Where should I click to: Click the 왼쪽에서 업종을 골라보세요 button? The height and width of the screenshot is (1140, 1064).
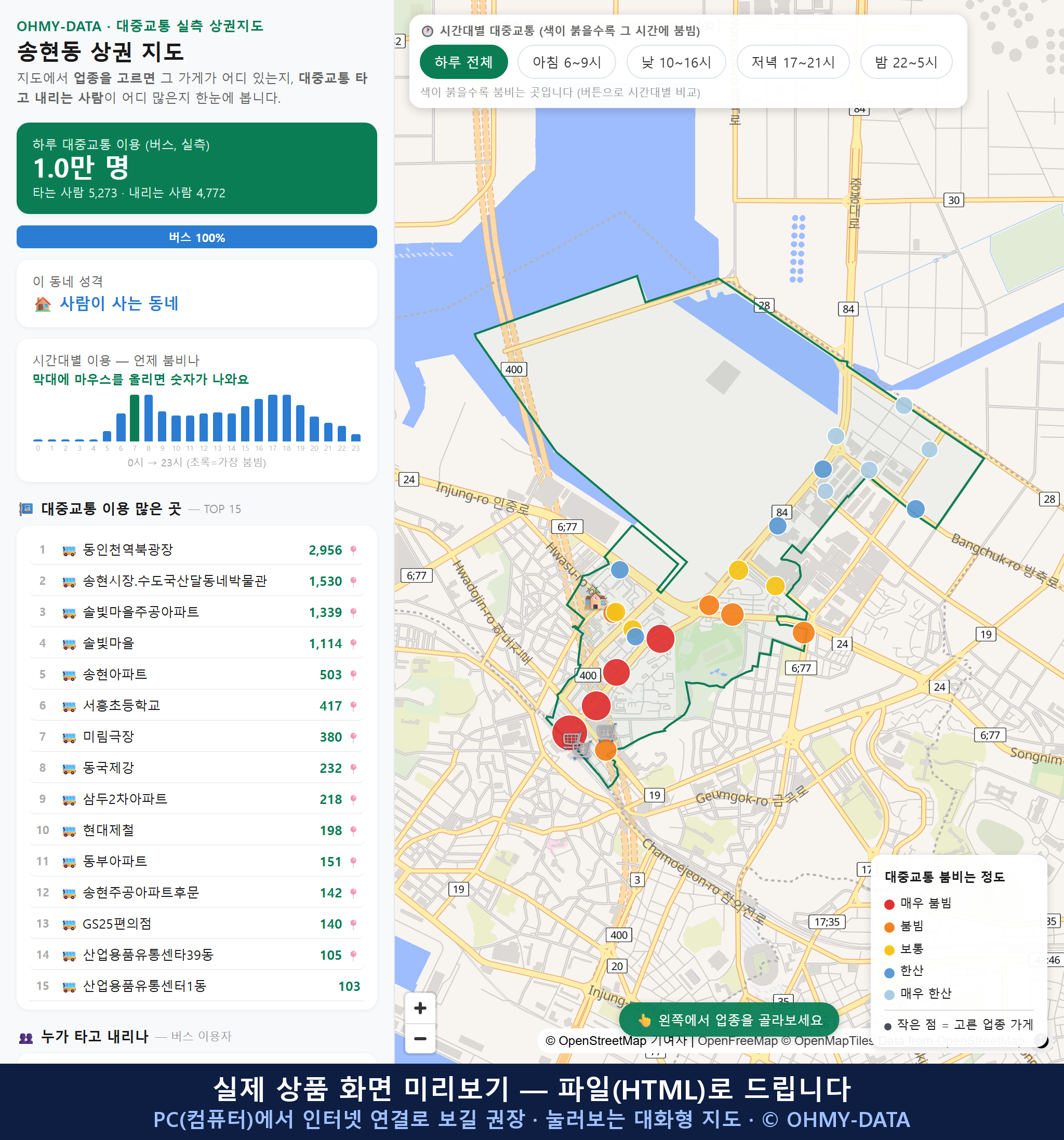(728, 1020)
